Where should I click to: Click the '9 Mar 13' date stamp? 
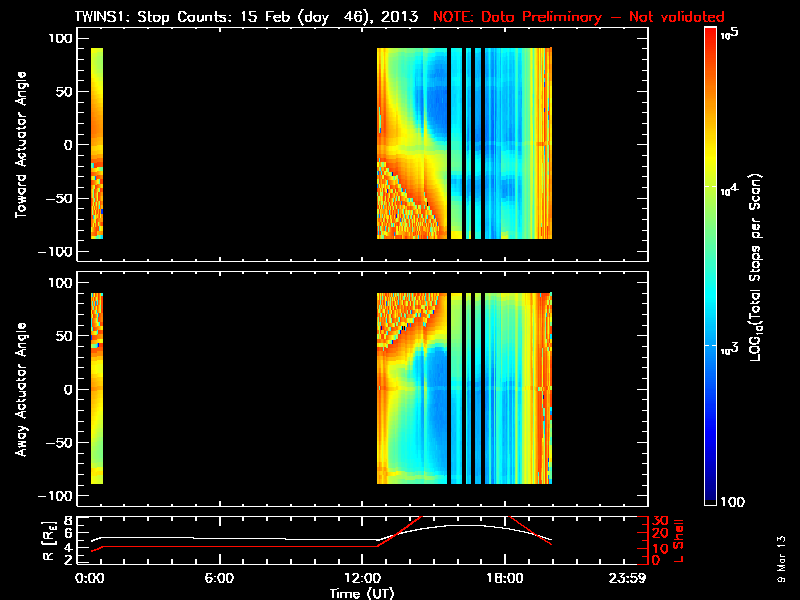click(781, 558)
